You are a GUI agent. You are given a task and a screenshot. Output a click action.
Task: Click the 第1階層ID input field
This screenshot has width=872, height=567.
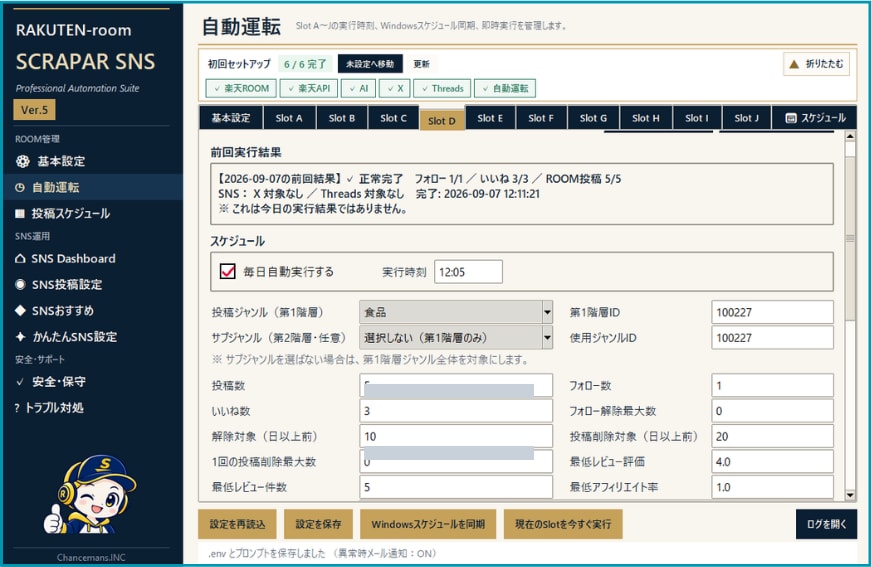coord(772,312)
